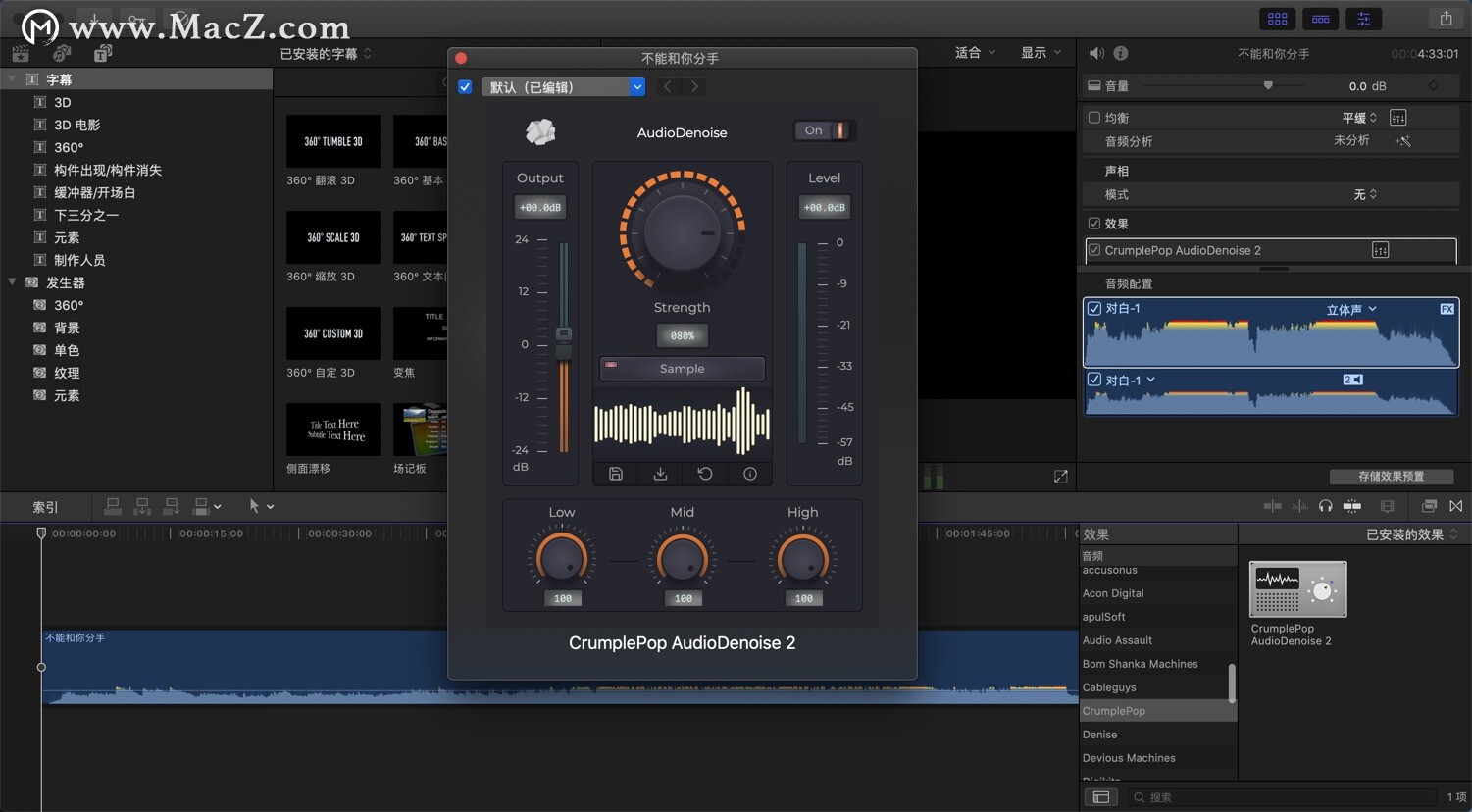Click the connect clip to storyline icon
The height and width of the screenshot is (812, 1472).
[113, 506]
